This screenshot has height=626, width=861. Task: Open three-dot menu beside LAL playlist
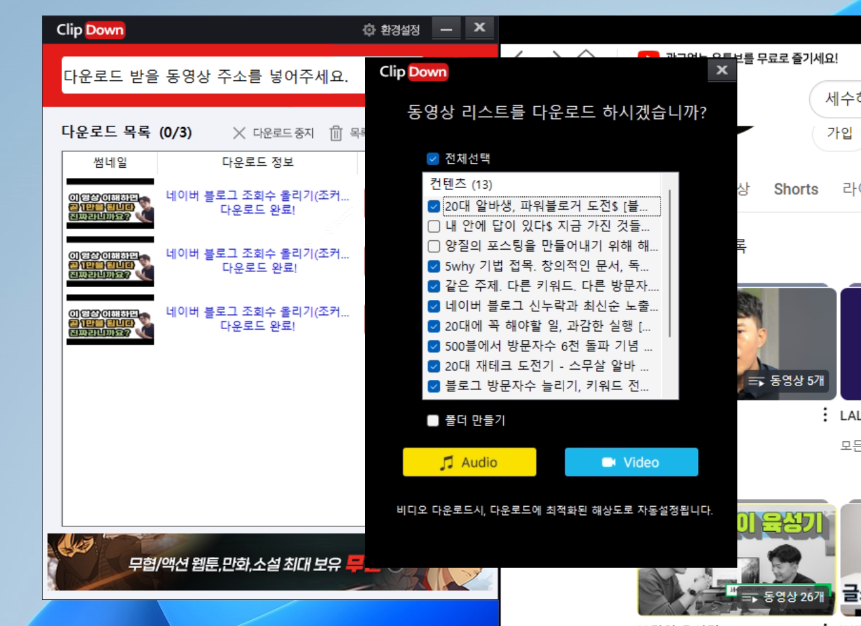point(825,415)
